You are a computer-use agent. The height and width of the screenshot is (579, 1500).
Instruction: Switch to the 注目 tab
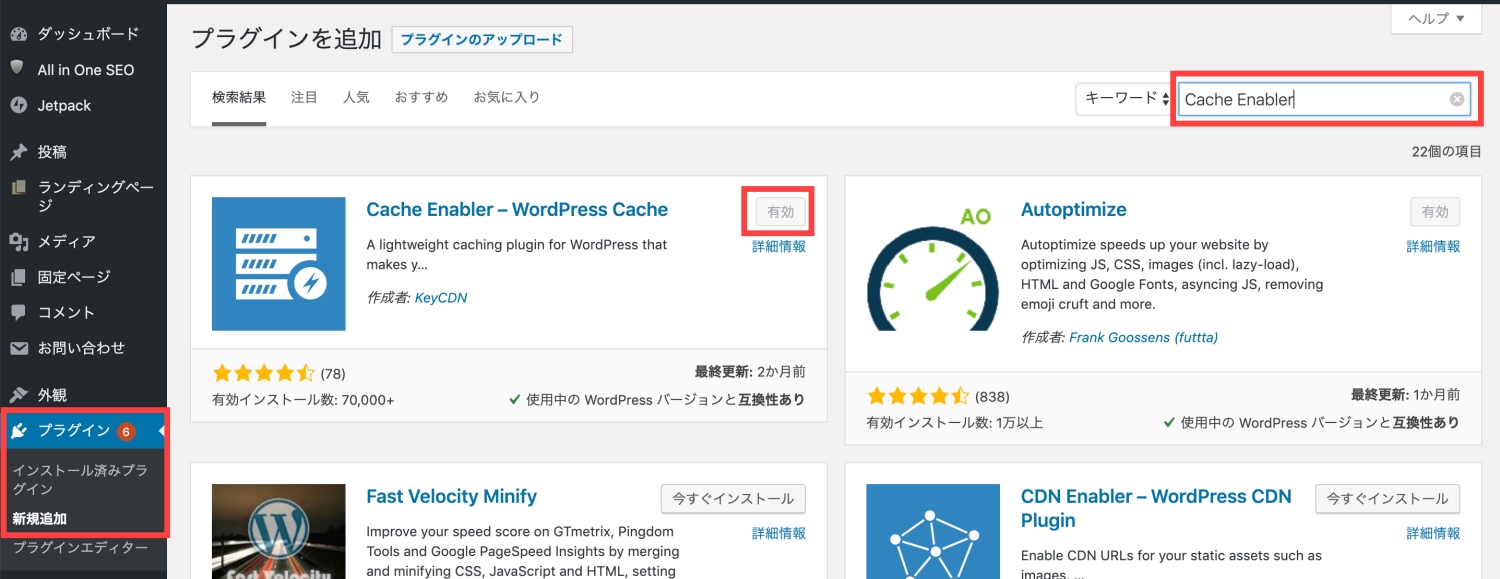304,97
